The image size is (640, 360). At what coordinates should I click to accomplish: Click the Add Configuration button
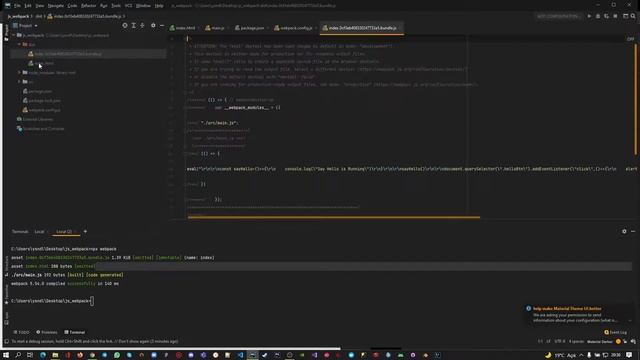558,16
